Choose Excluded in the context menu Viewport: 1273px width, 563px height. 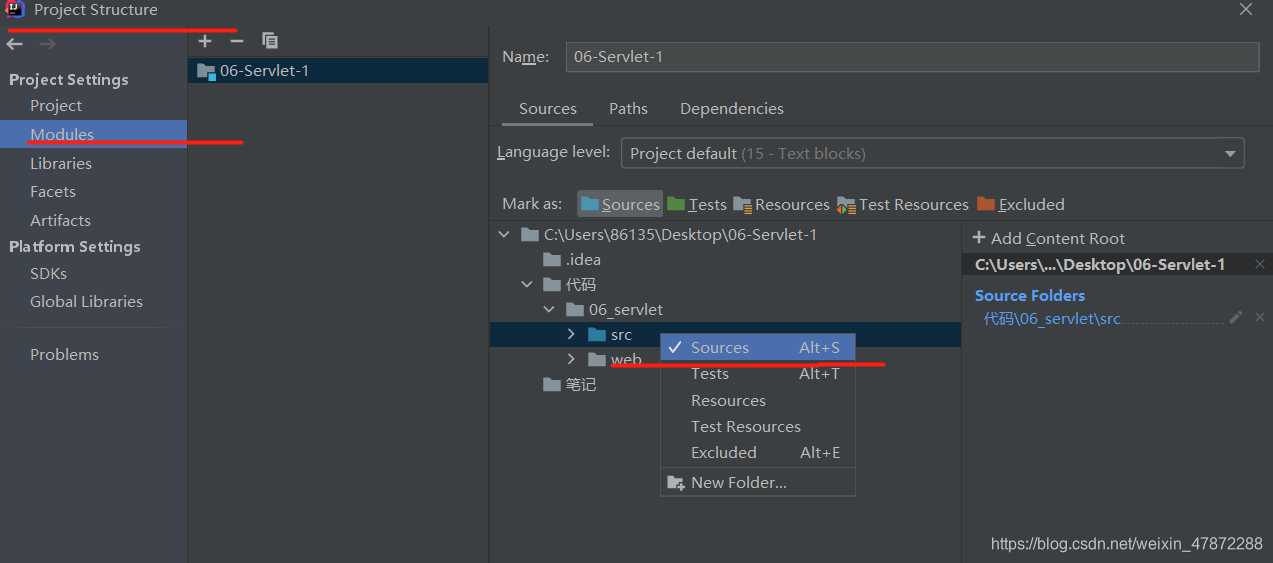(758, 452)
